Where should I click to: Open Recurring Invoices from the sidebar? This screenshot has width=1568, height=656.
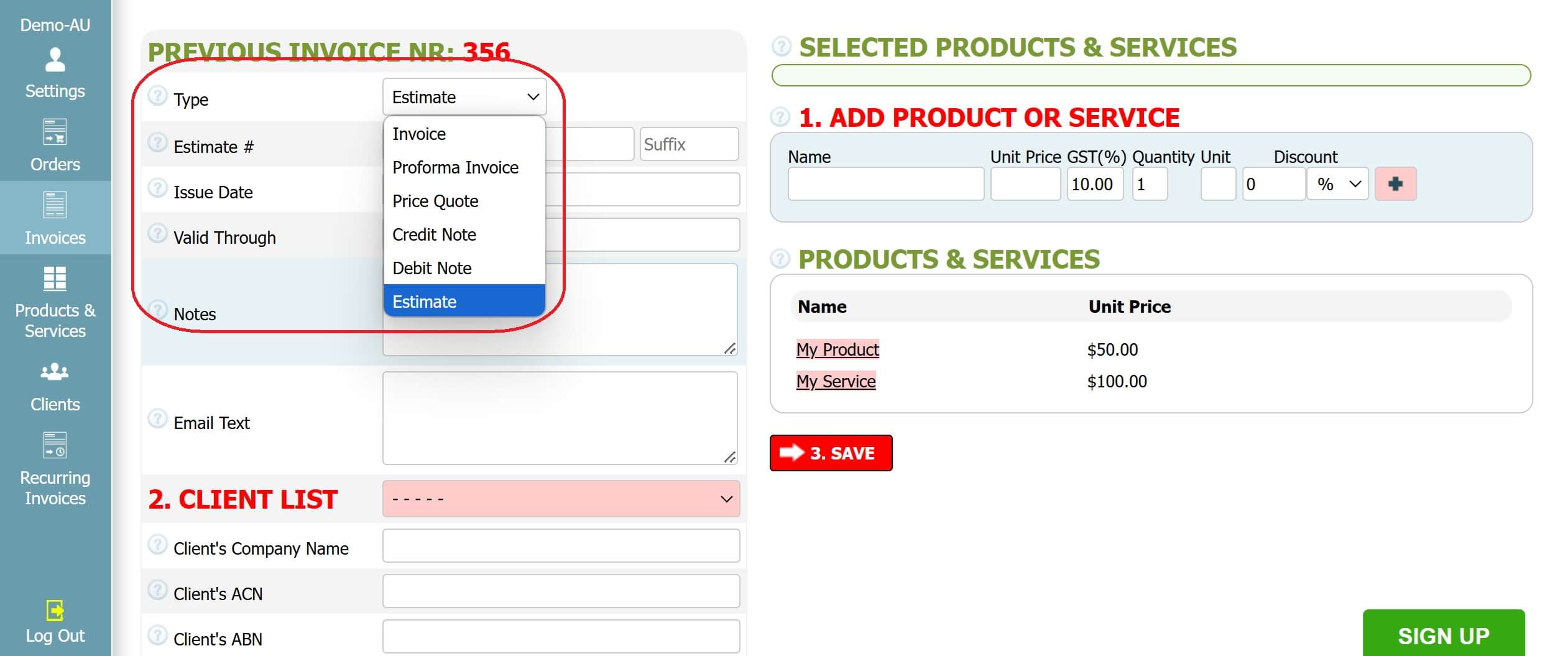[55, 445]
